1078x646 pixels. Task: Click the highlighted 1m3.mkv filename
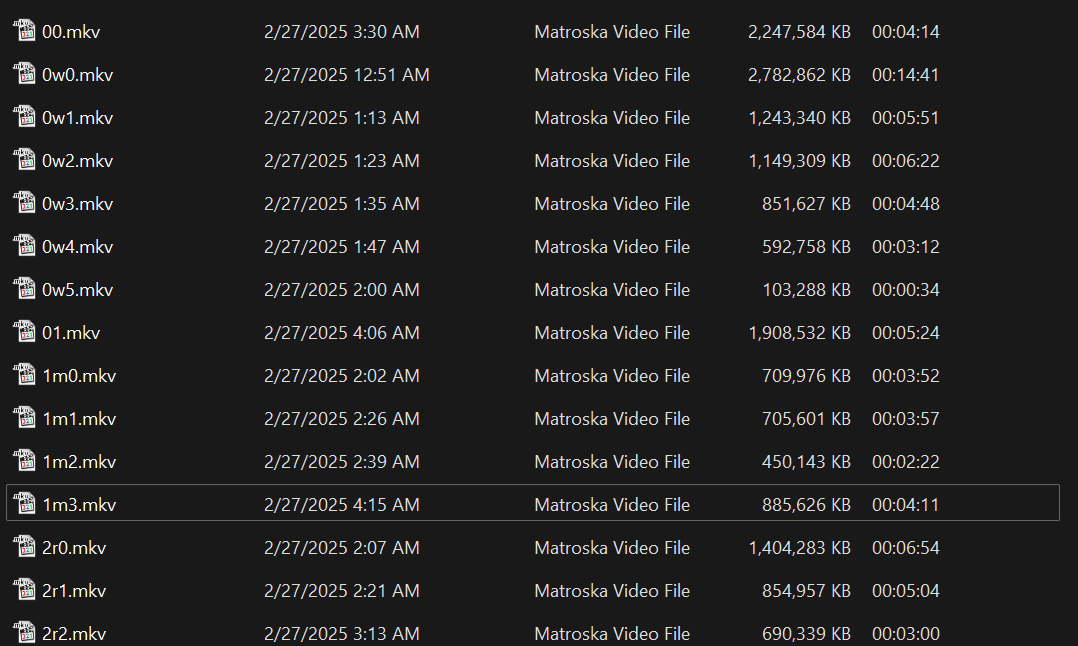click(79, 505)
